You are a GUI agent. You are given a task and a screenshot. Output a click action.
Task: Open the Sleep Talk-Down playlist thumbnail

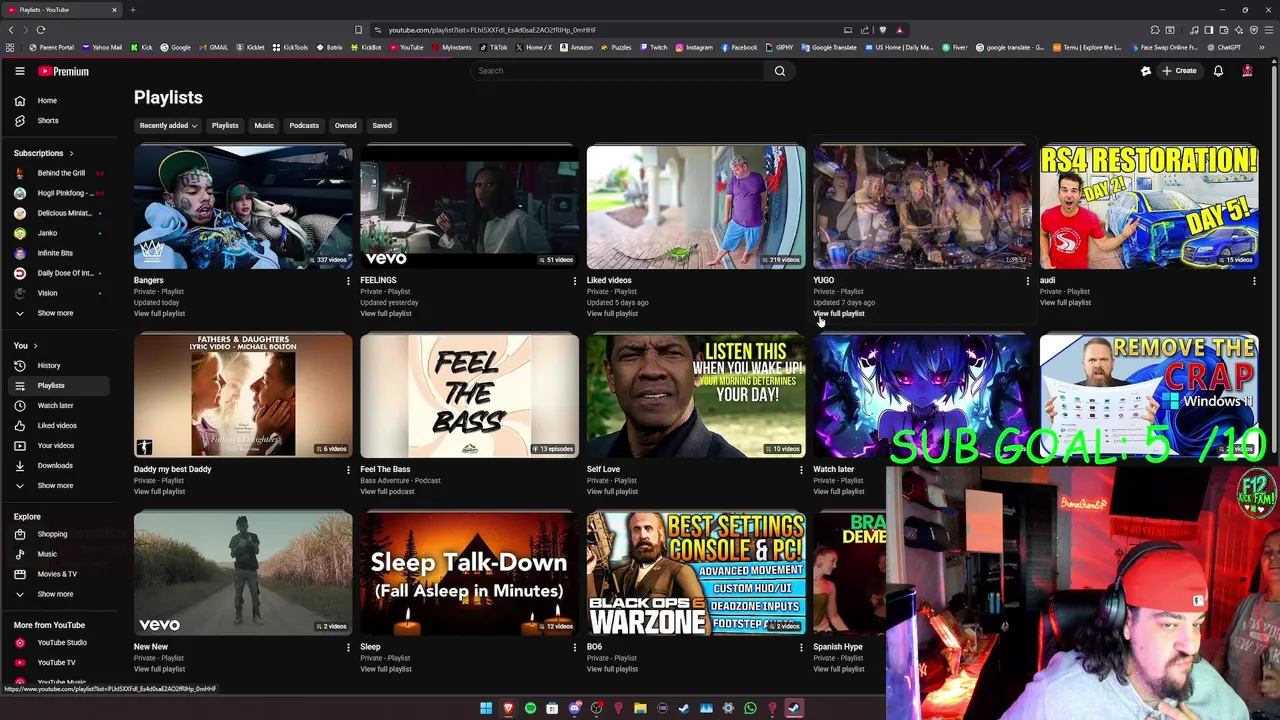(x=469, y=574)
